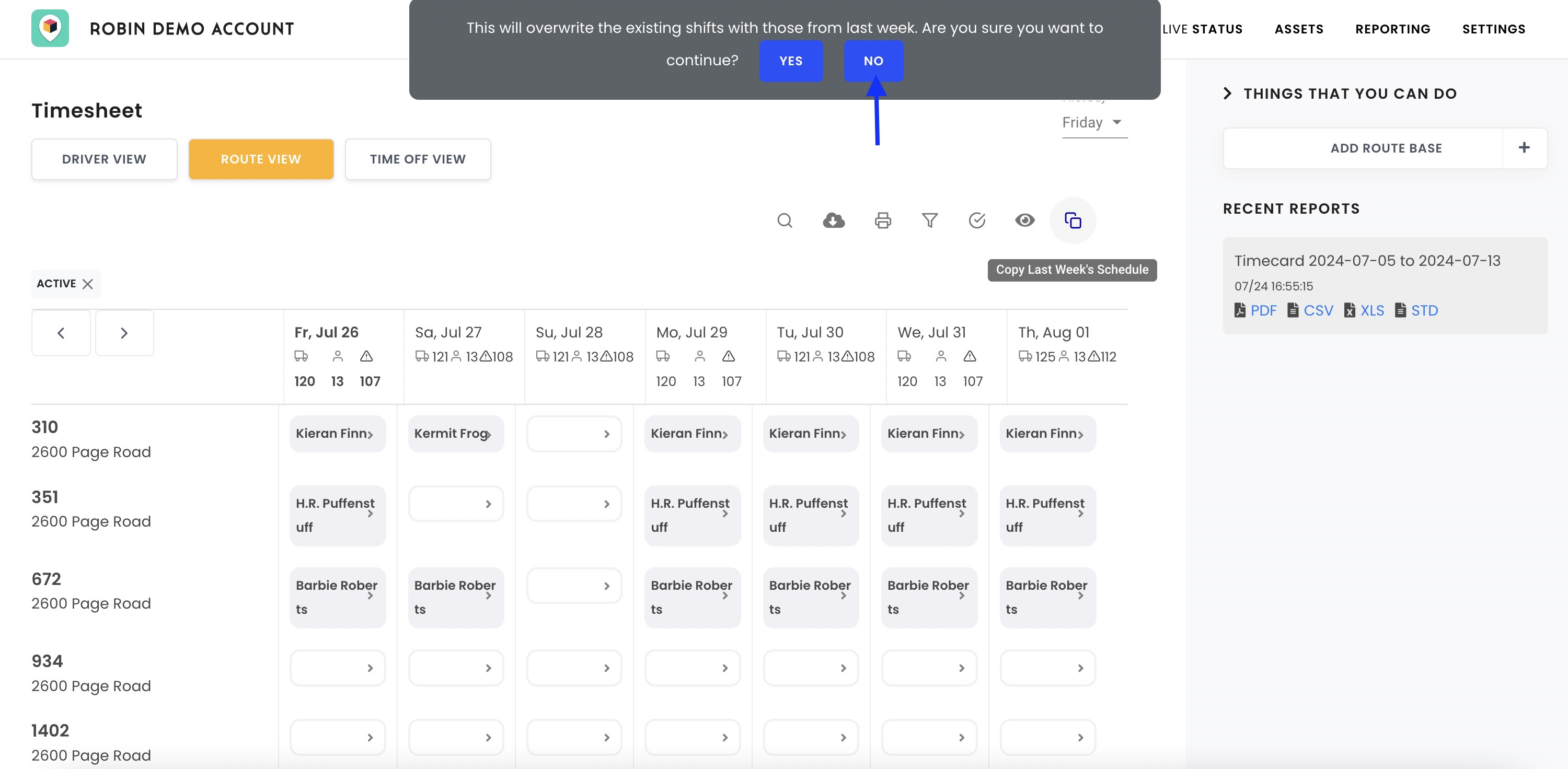Click warning triangle icon under We, Jul 31
Image resolution: width=1568 pixels, height=769 pixels.
click(970, 356)
